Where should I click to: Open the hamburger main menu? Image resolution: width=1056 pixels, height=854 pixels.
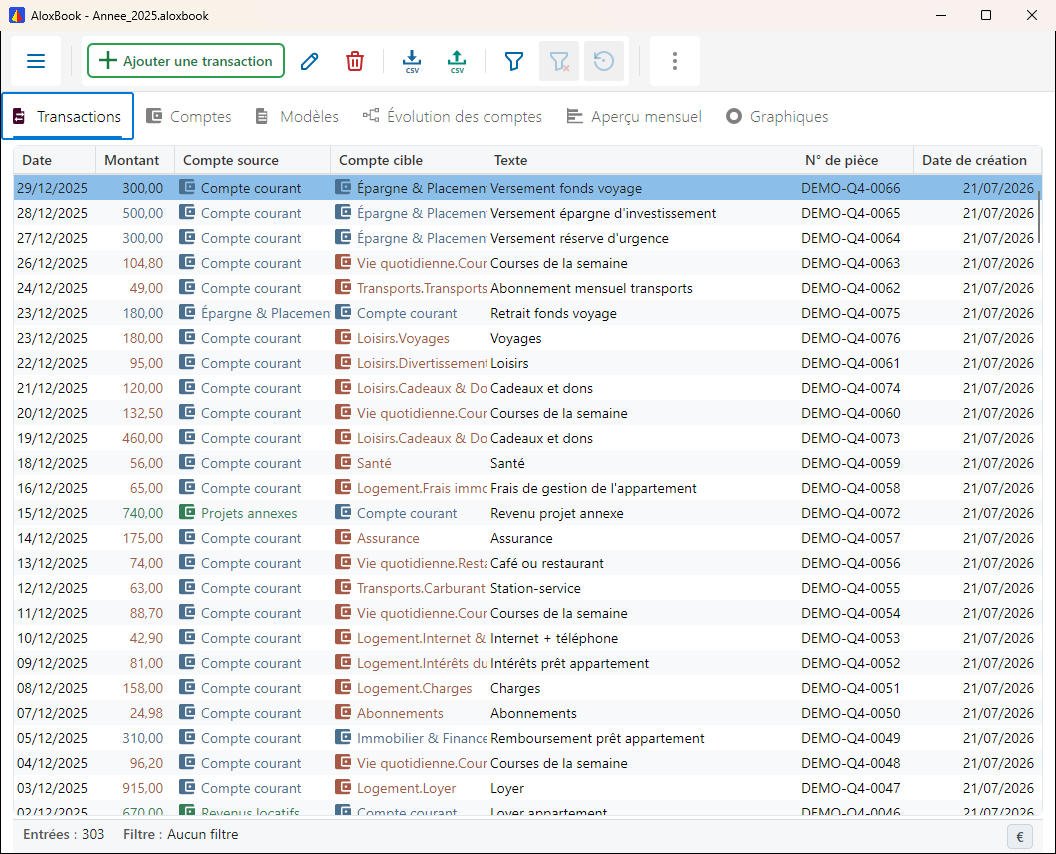click(x=36, y=61)
